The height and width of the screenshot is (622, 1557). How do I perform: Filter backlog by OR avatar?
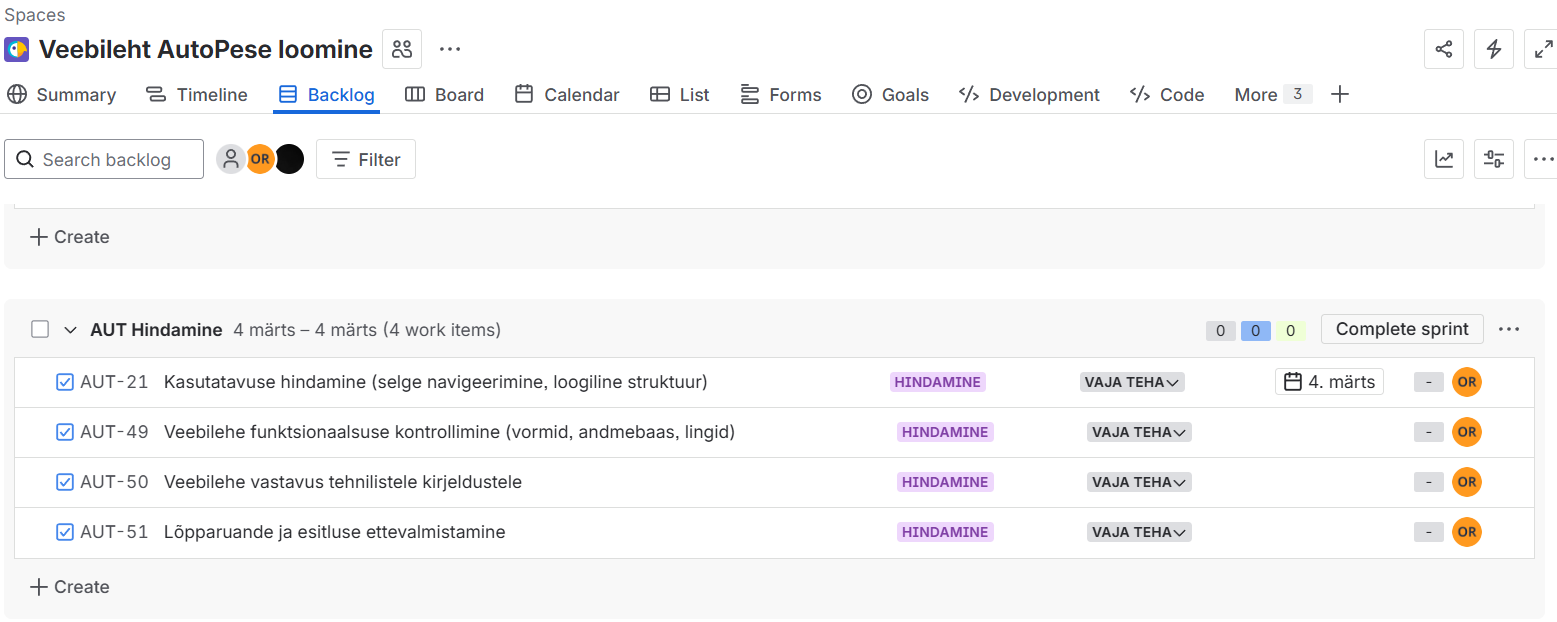tap(260, 159)
